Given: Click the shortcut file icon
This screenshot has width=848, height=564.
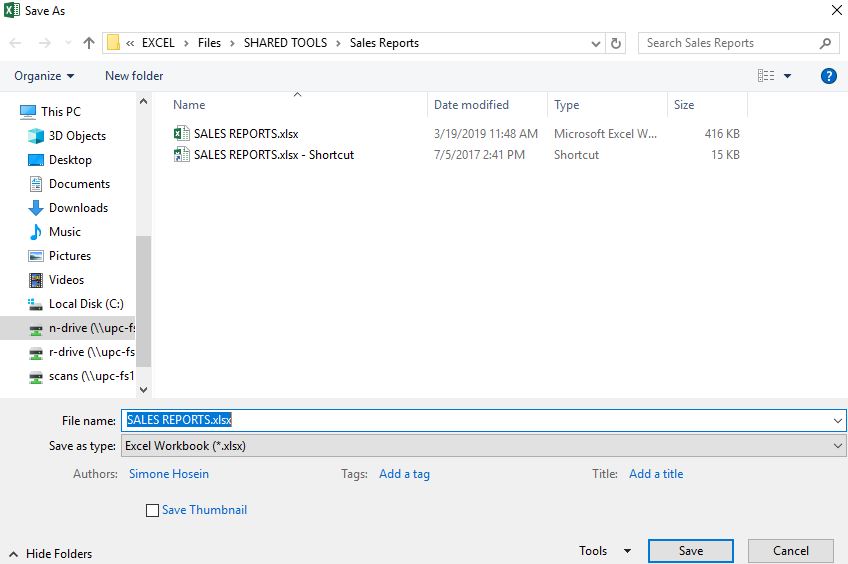Looking at the screenshot, I should click(181, 155).
